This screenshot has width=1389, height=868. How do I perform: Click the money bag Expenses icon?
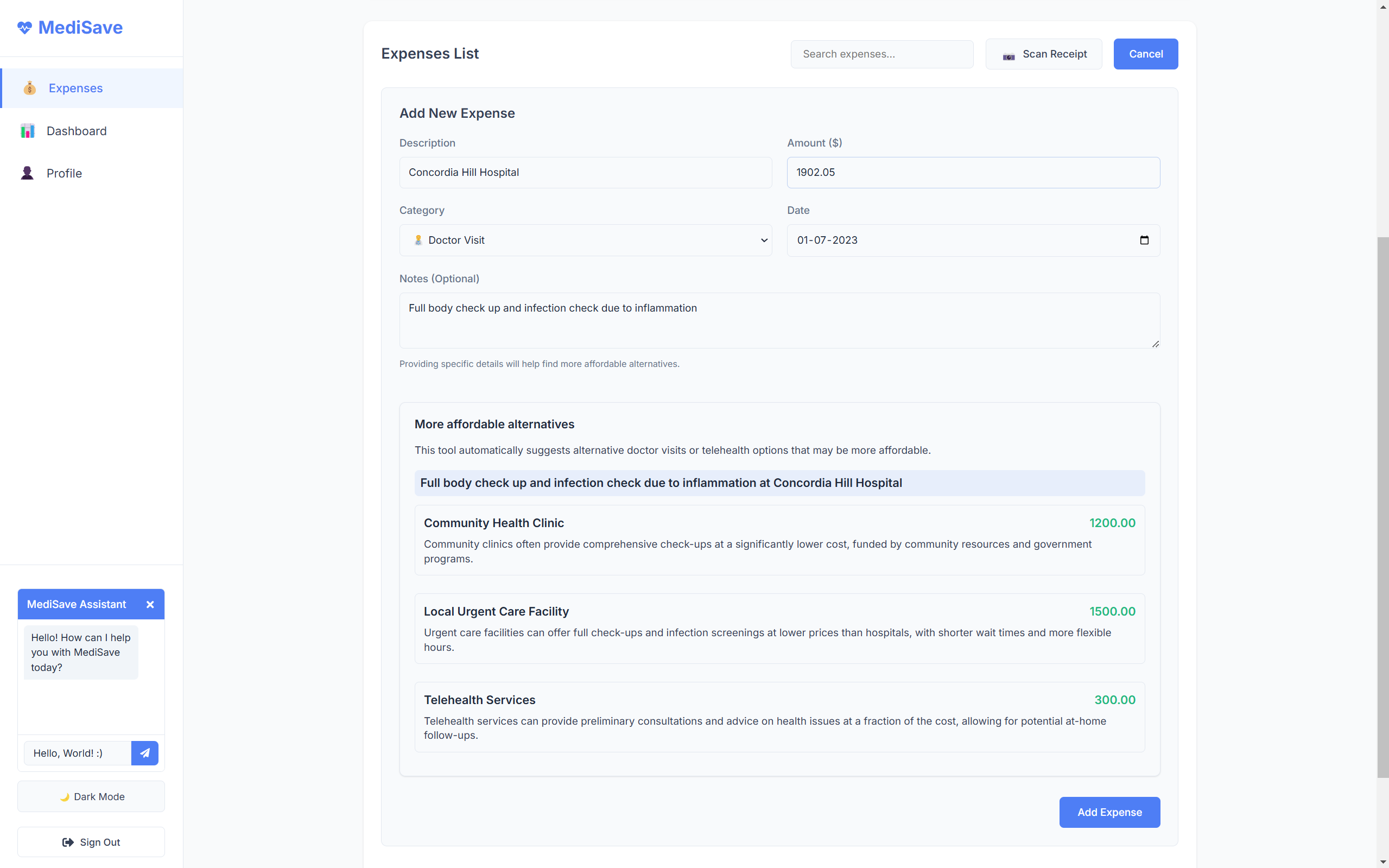pos(29,88)
